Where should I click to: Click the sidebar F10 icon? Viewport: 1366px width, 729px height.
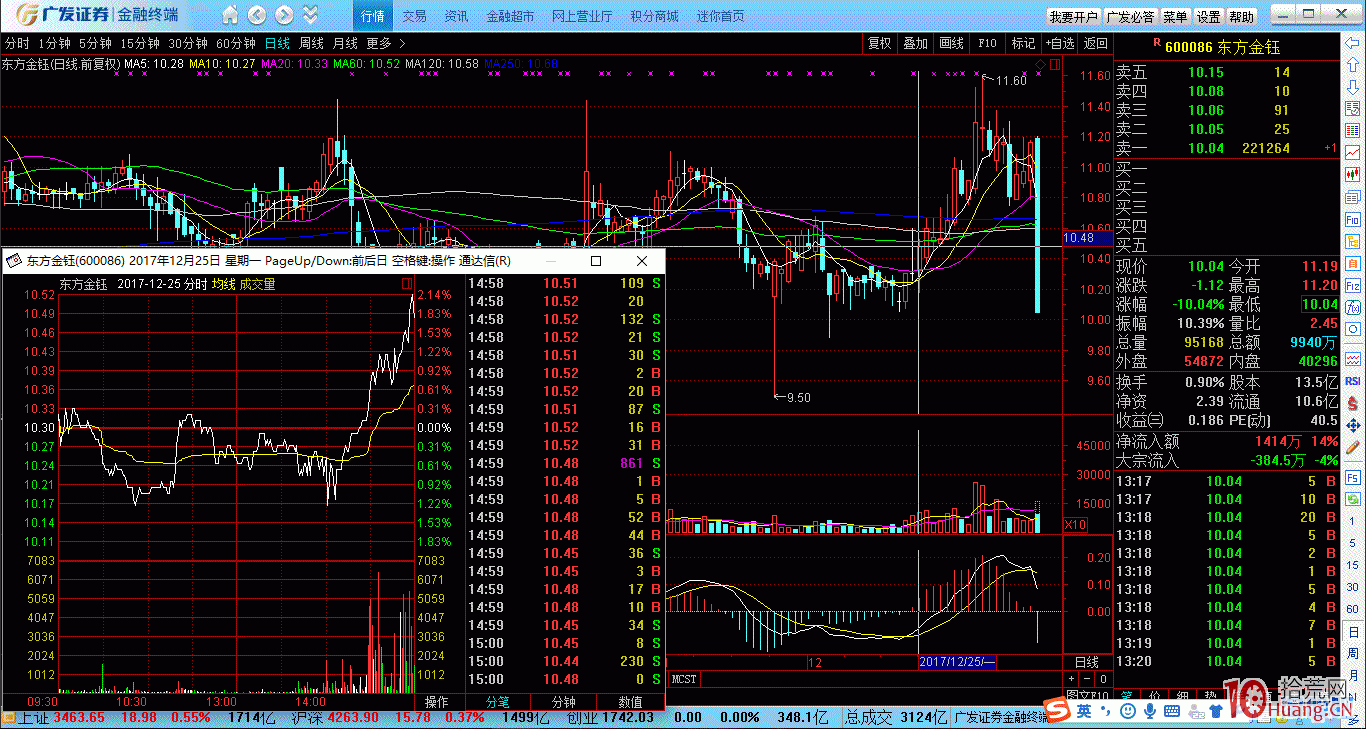tap(1352, 220)
